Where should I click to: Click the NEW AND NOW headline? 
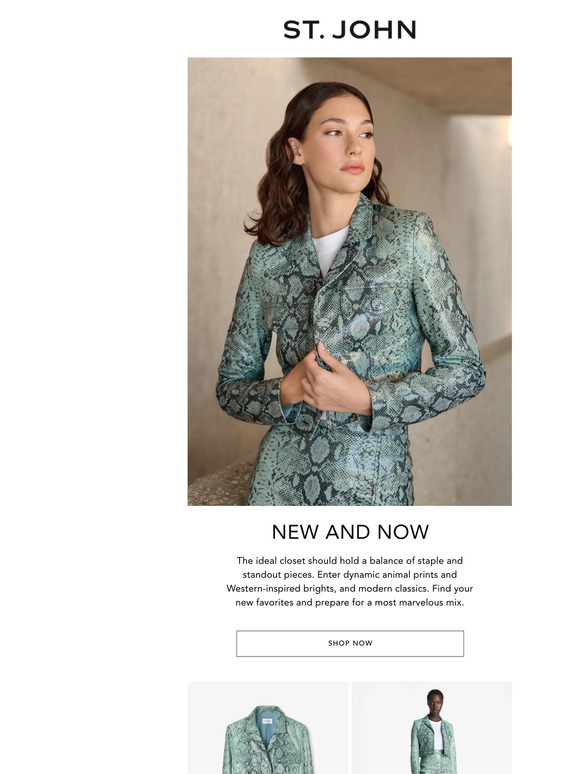click(350, 532)
